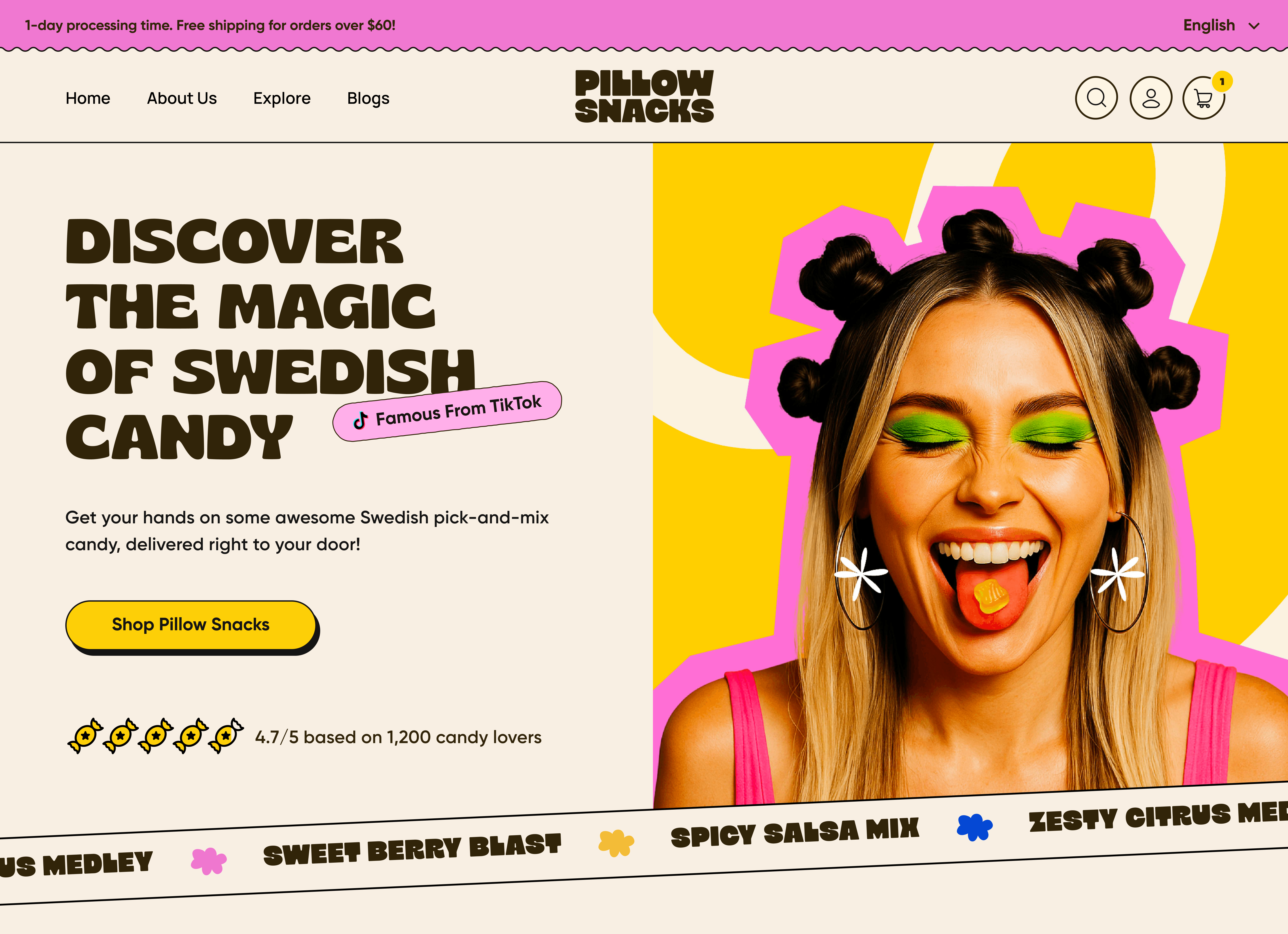Open the user account icon
Screen dimensions: 1288x934
[x=1150, y=98]
